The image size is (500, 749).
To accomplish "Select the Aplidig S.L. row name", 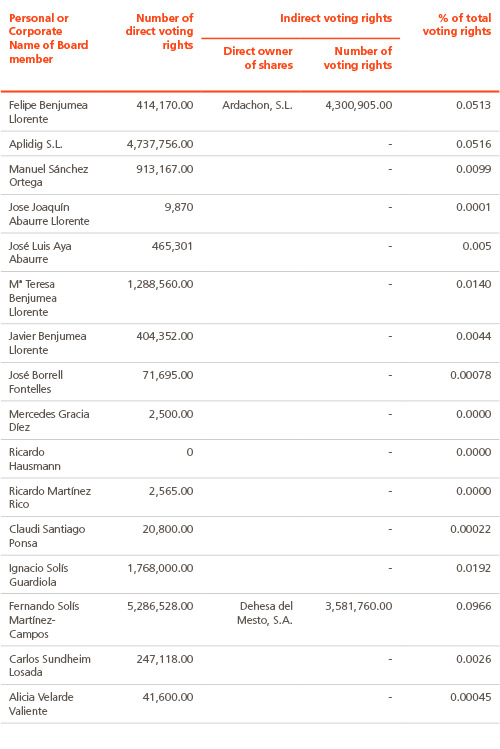I will [35, 144].
